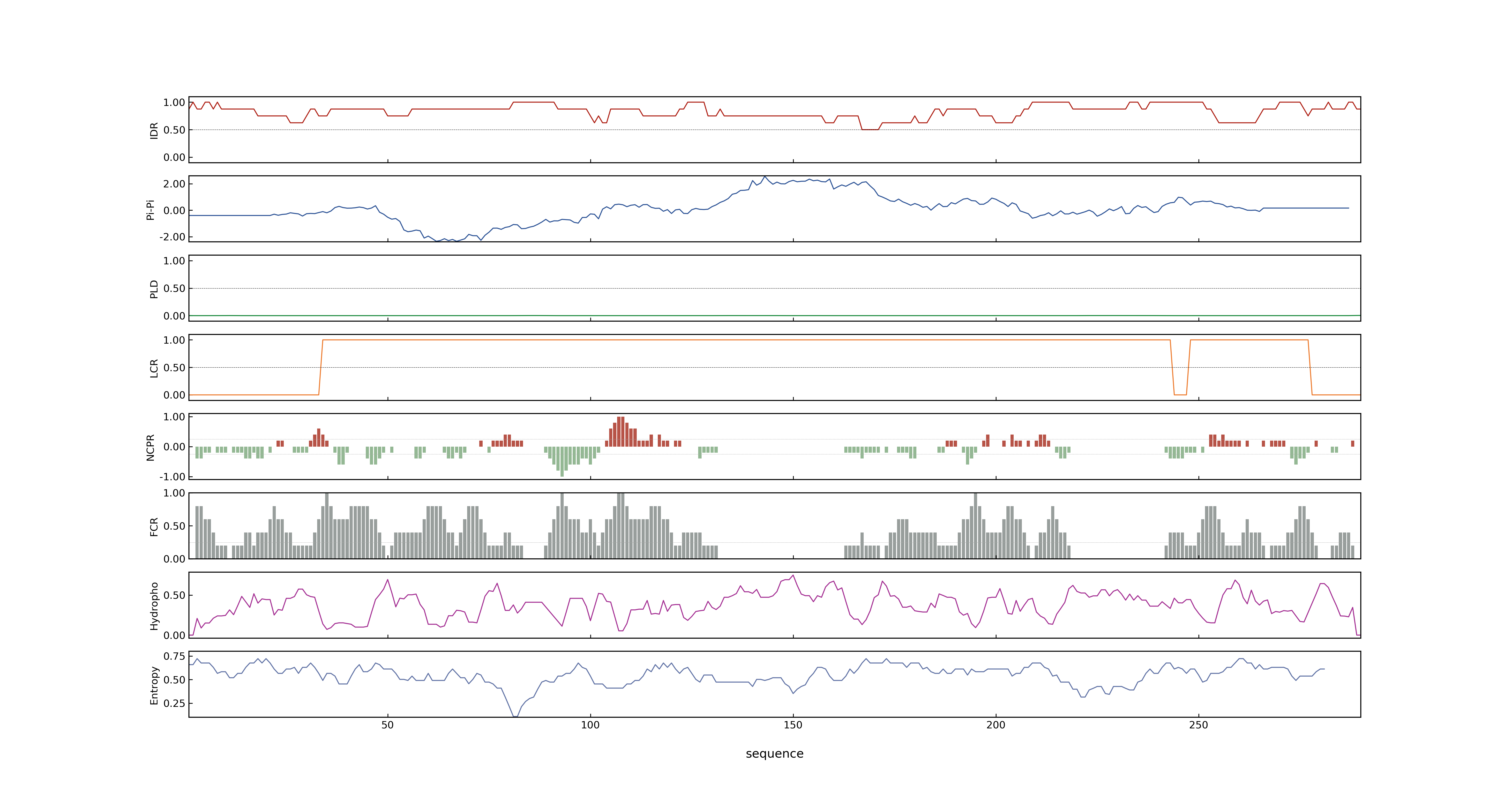Click the 0.50 tick on the LCR axis
This screenshot has height=806, width=1512.
pos(174,368)
